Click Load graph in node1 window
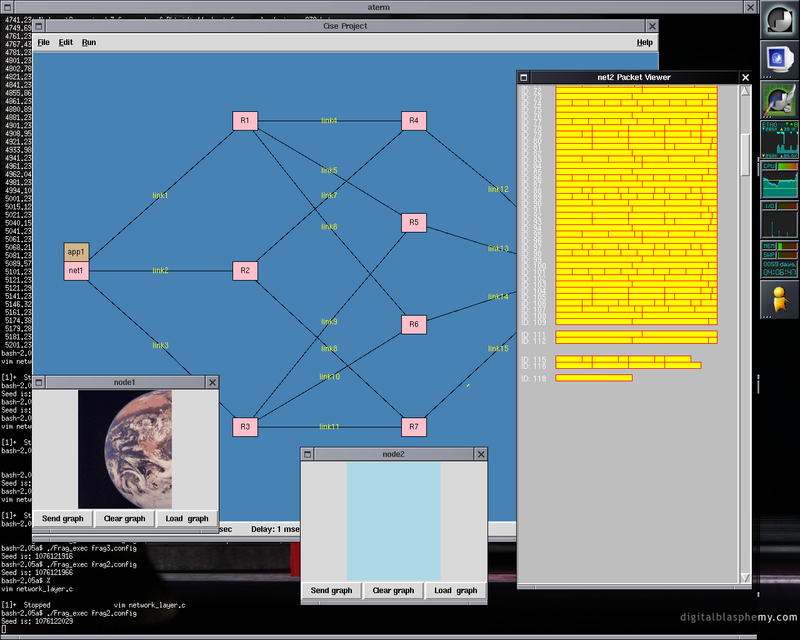 click(187, 519)
